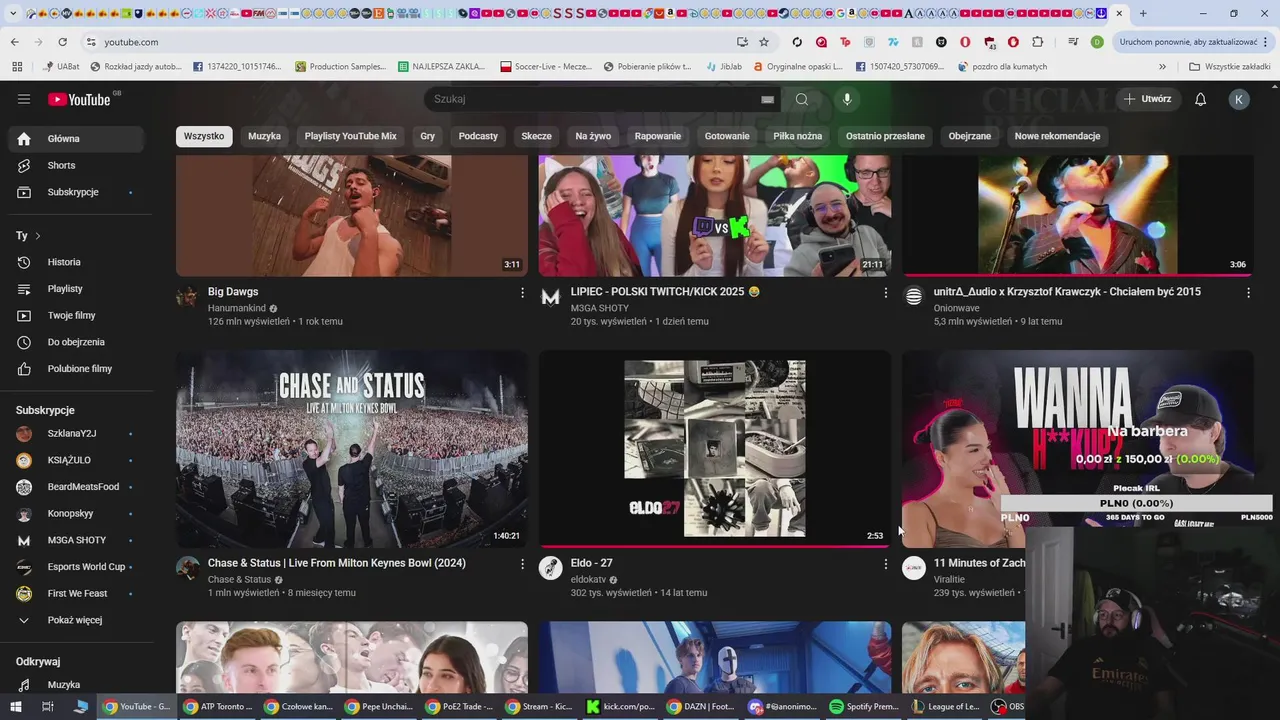Viewport: 1280px width, 720px height.
Task: Open Wszystkie zakładki folder
Action: (1229, 67)
